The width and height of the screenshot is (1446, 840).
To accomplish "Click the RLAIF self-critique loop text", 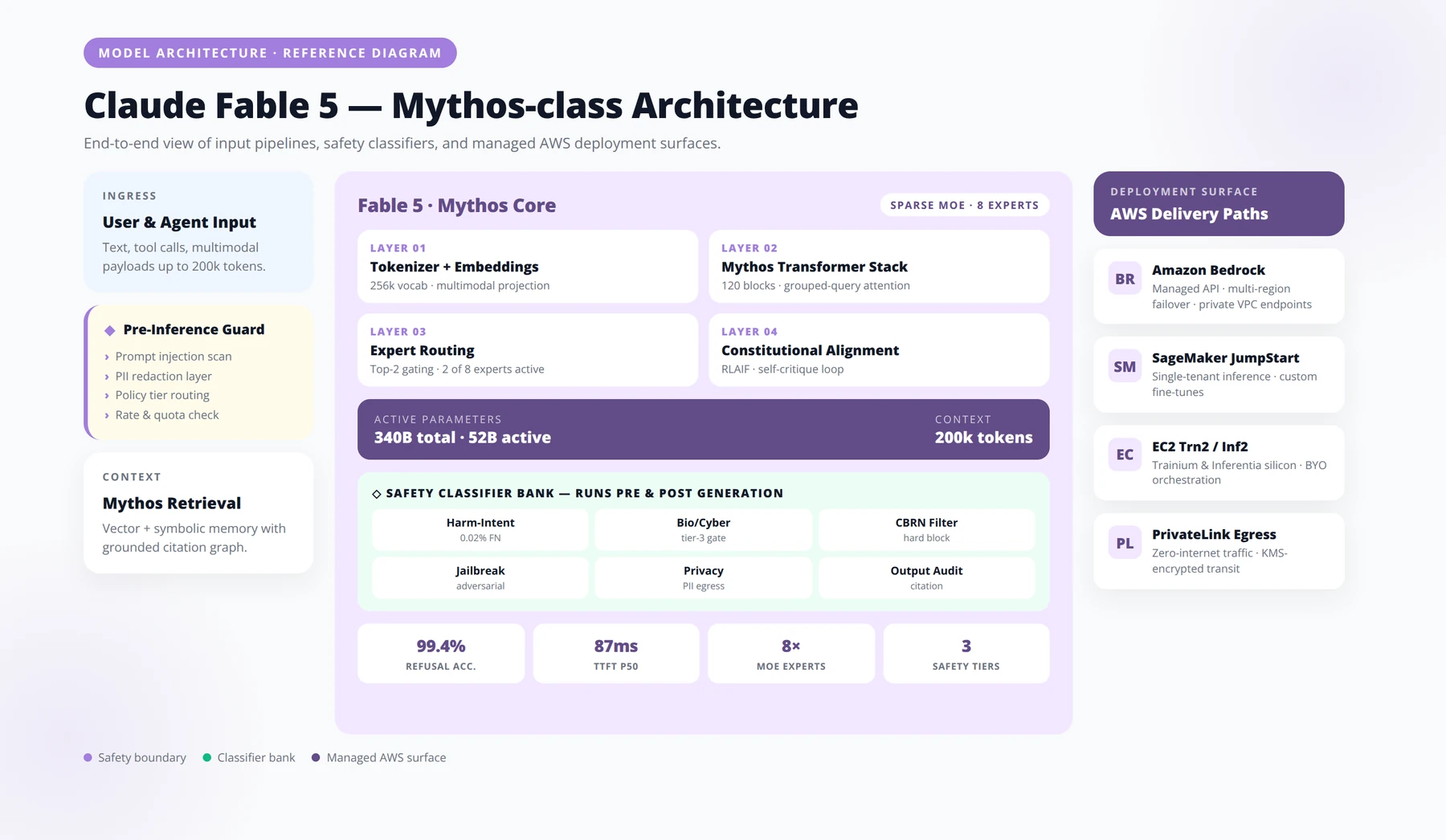I will 782,369.
